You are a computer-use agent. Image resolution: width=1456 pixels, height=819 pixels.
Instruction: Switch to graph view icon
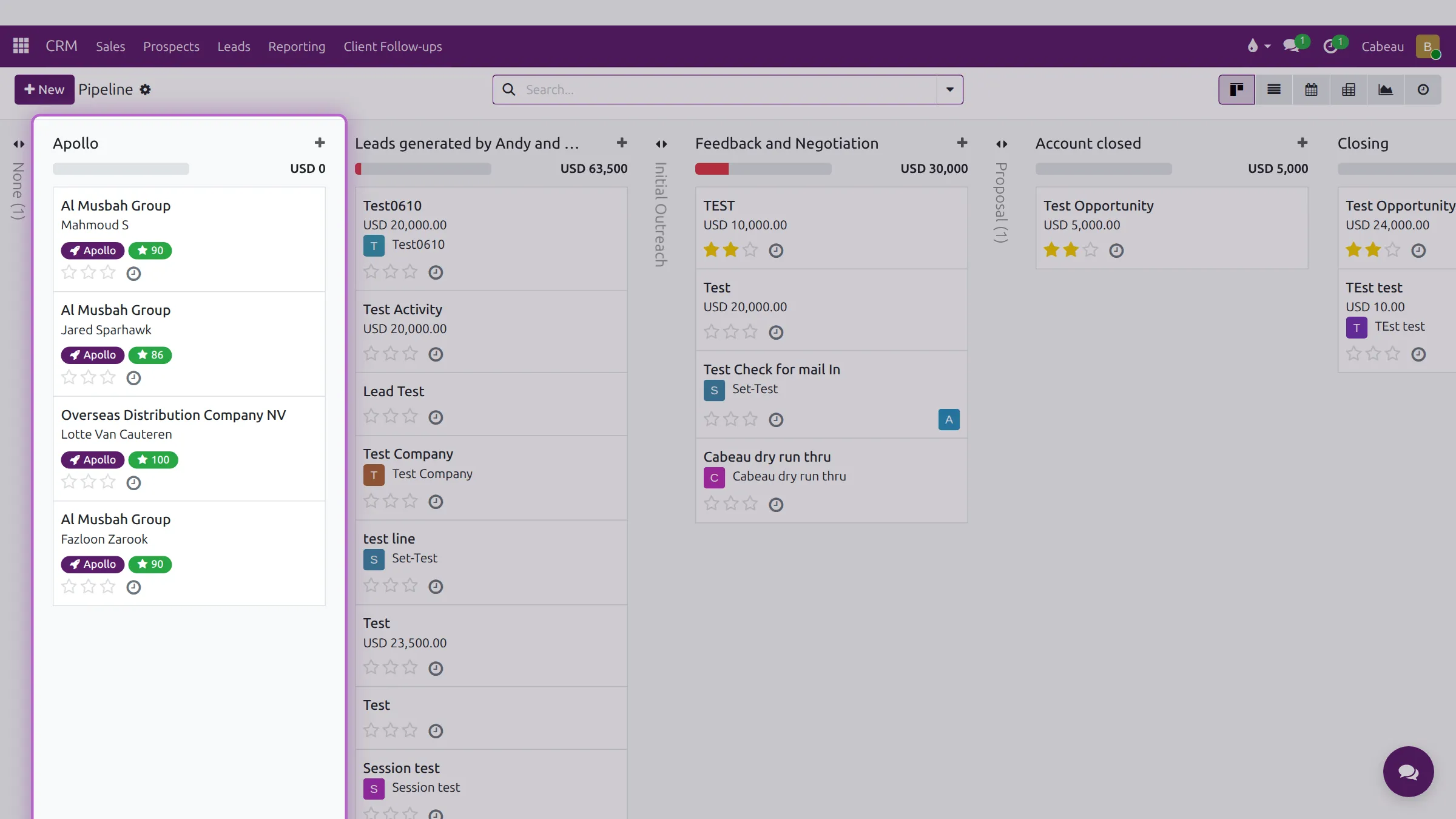click(1386, 90)
